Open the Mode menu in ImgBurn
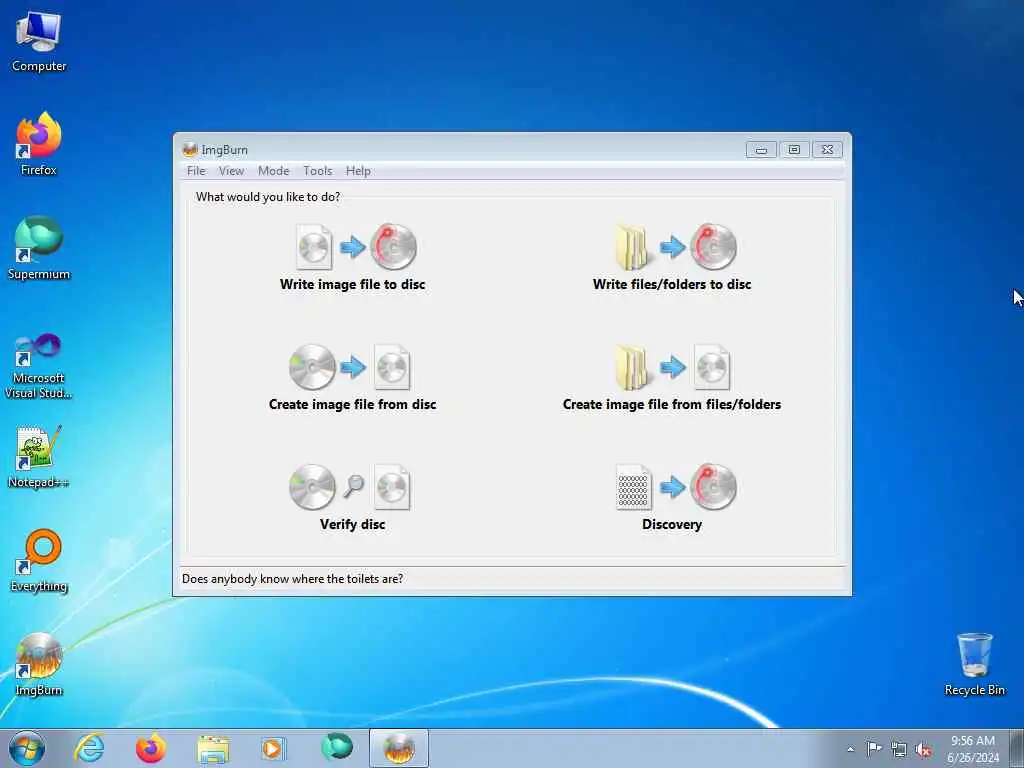 274,170
